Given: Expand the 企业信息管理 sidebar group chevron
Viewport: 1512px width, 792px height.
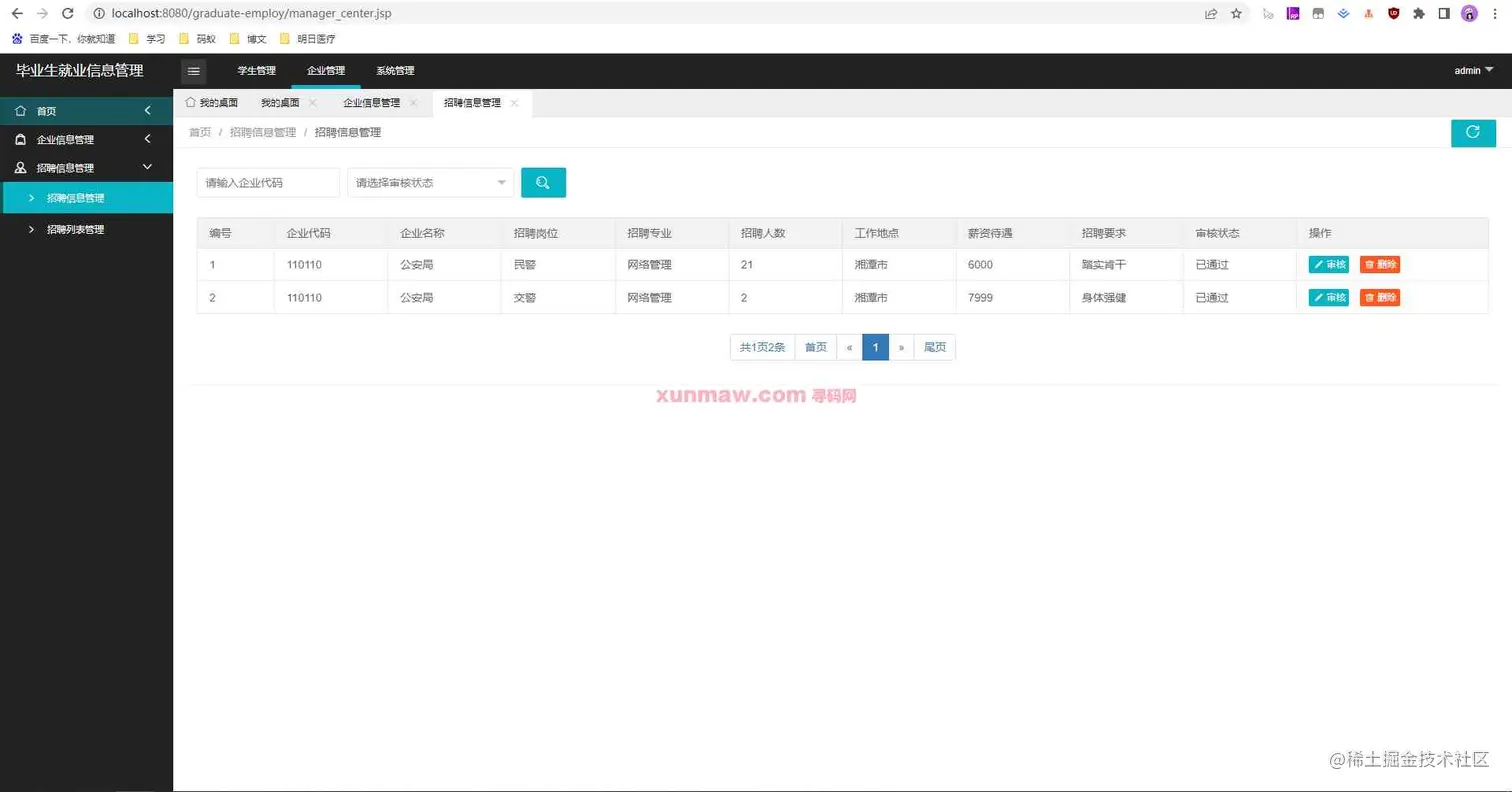Looking at the screenshot, I should [147, 139].
